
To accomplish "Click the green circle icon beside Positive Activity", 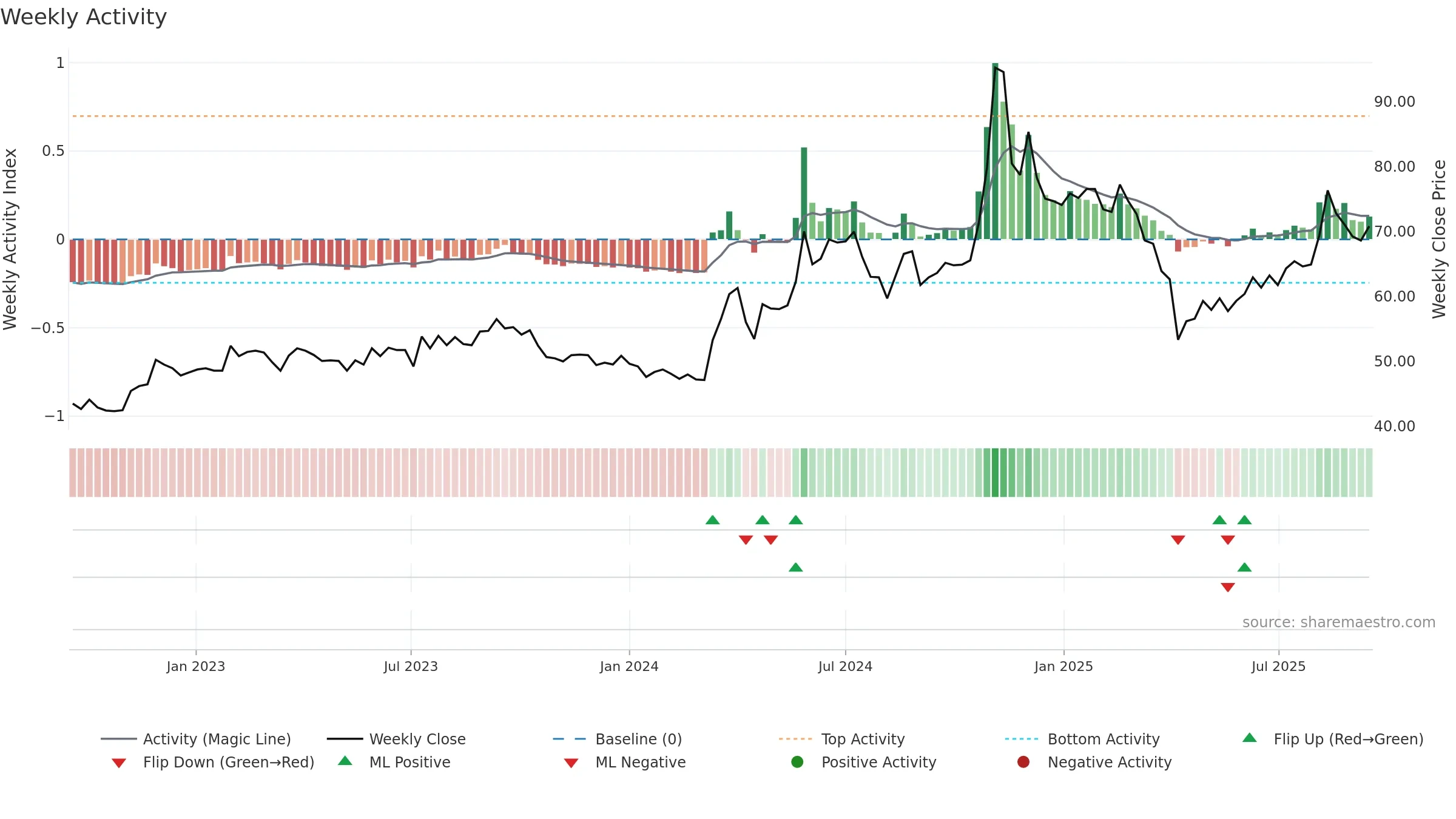I will pyautogui.click(x=797, y=762).
